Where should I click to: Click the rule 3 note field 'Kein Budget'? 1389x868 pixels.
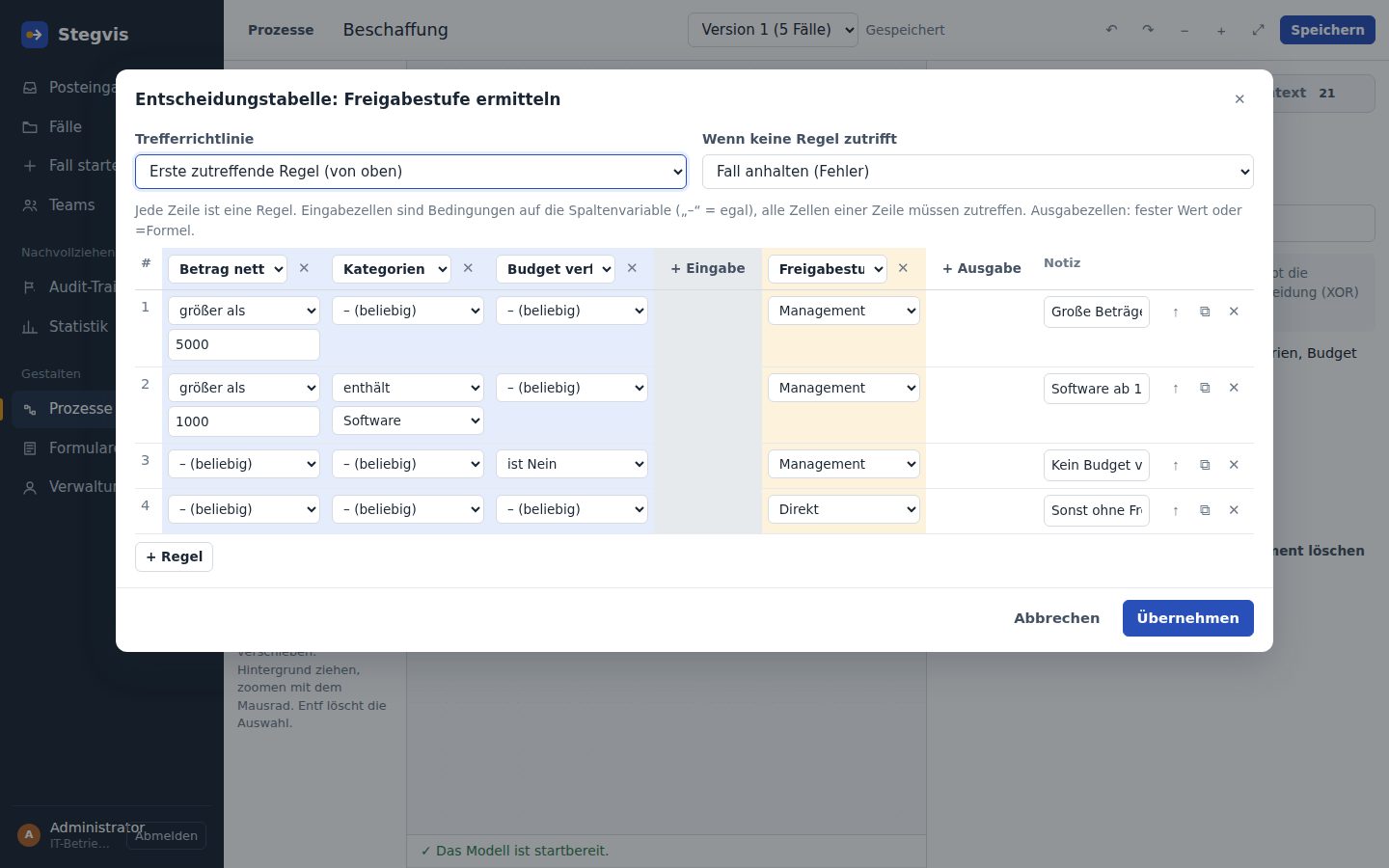tap(1097, 465)
